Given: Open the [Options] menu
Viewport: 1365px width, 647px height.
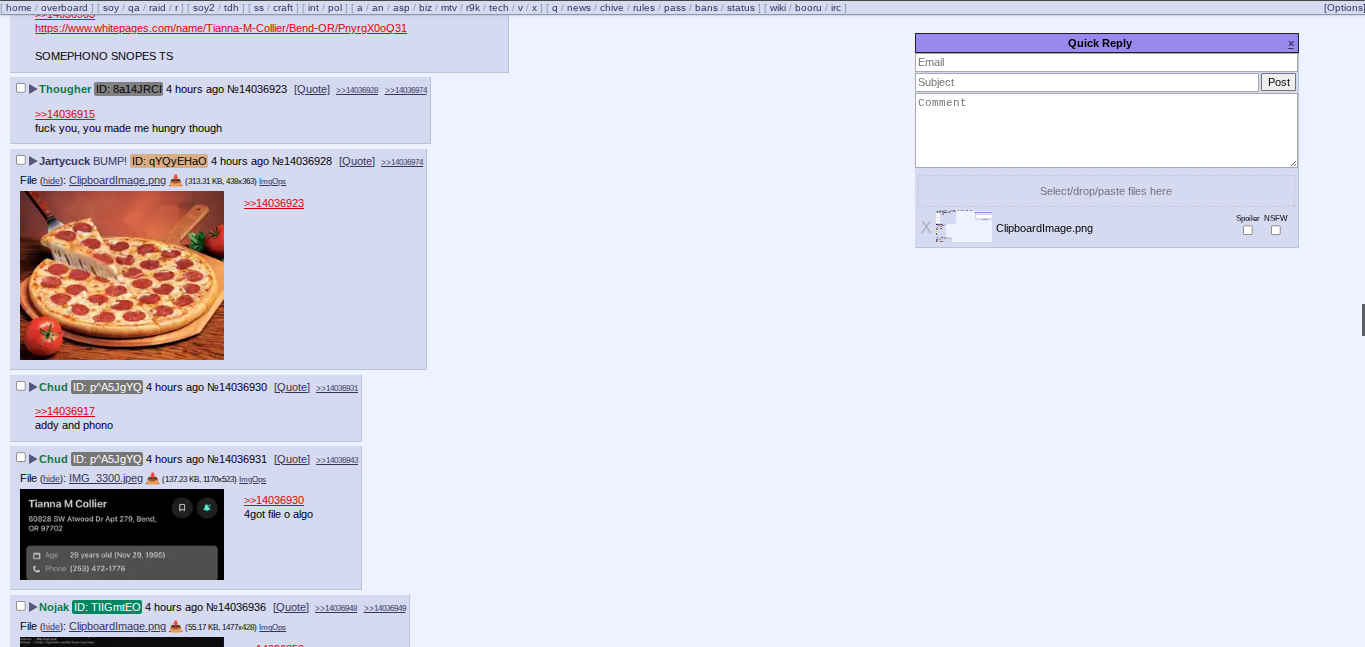Looking at the screenshot, I should coord(1343,8).
